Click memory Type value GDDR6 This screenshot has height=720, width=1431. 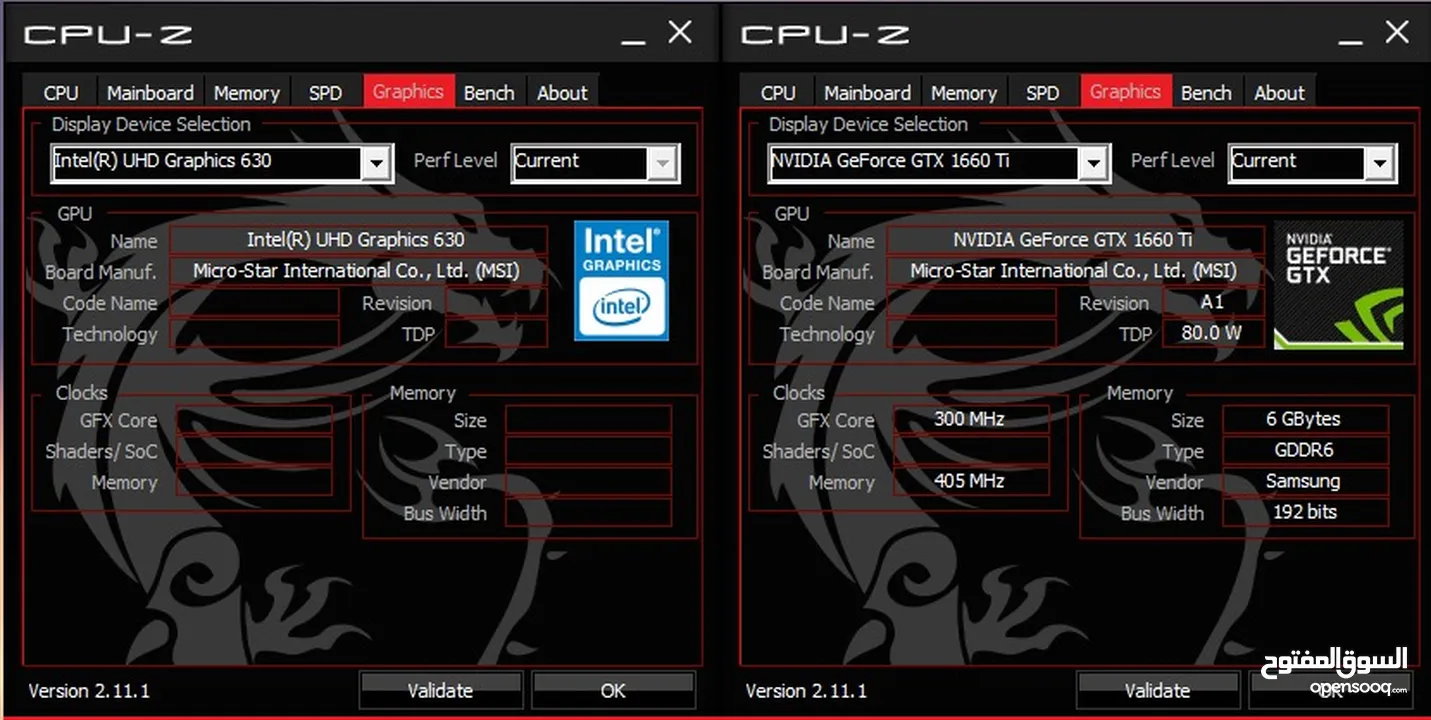(x=1305, y=450)
